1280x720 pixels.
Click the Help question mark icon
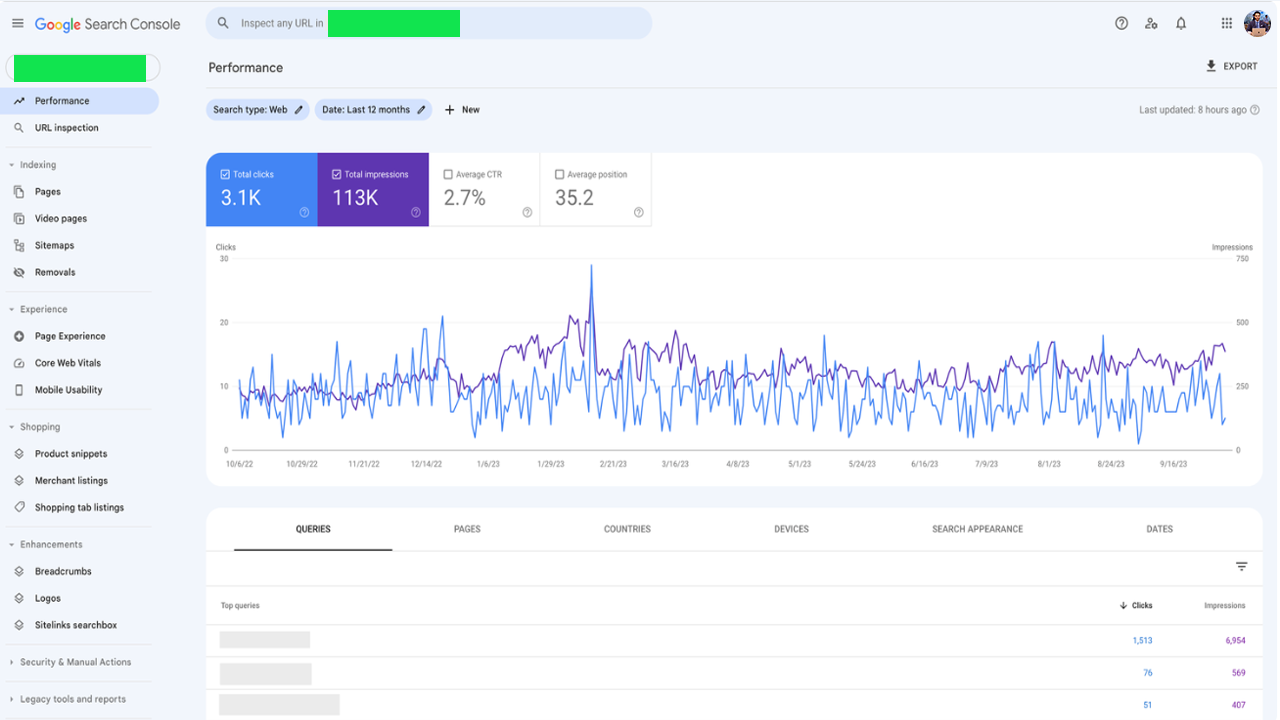click(x=1121, y=23)
